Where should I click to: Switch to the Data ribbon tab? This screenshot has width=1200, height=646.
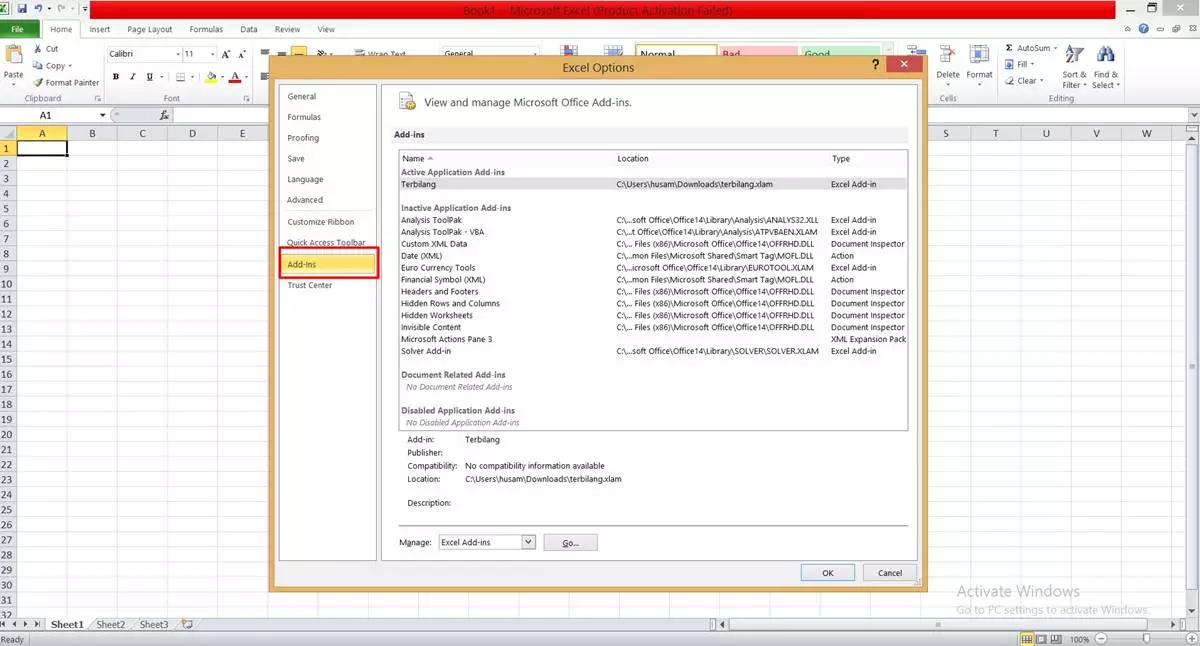pyautogui.click(x=249, y=30)
